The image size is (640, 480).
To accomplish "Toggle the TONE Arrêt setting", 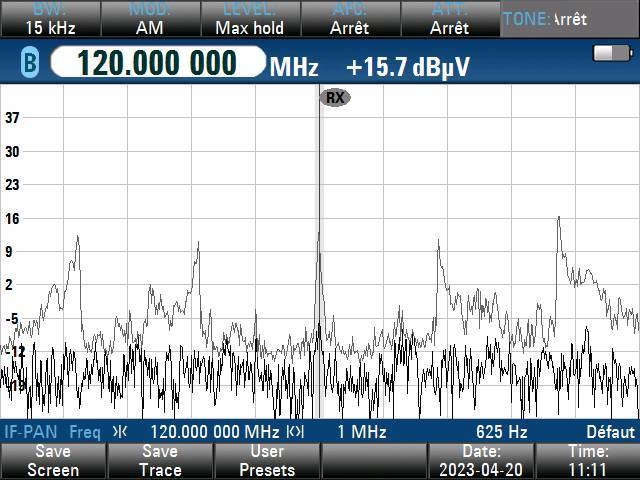I will tap(569, 19).
